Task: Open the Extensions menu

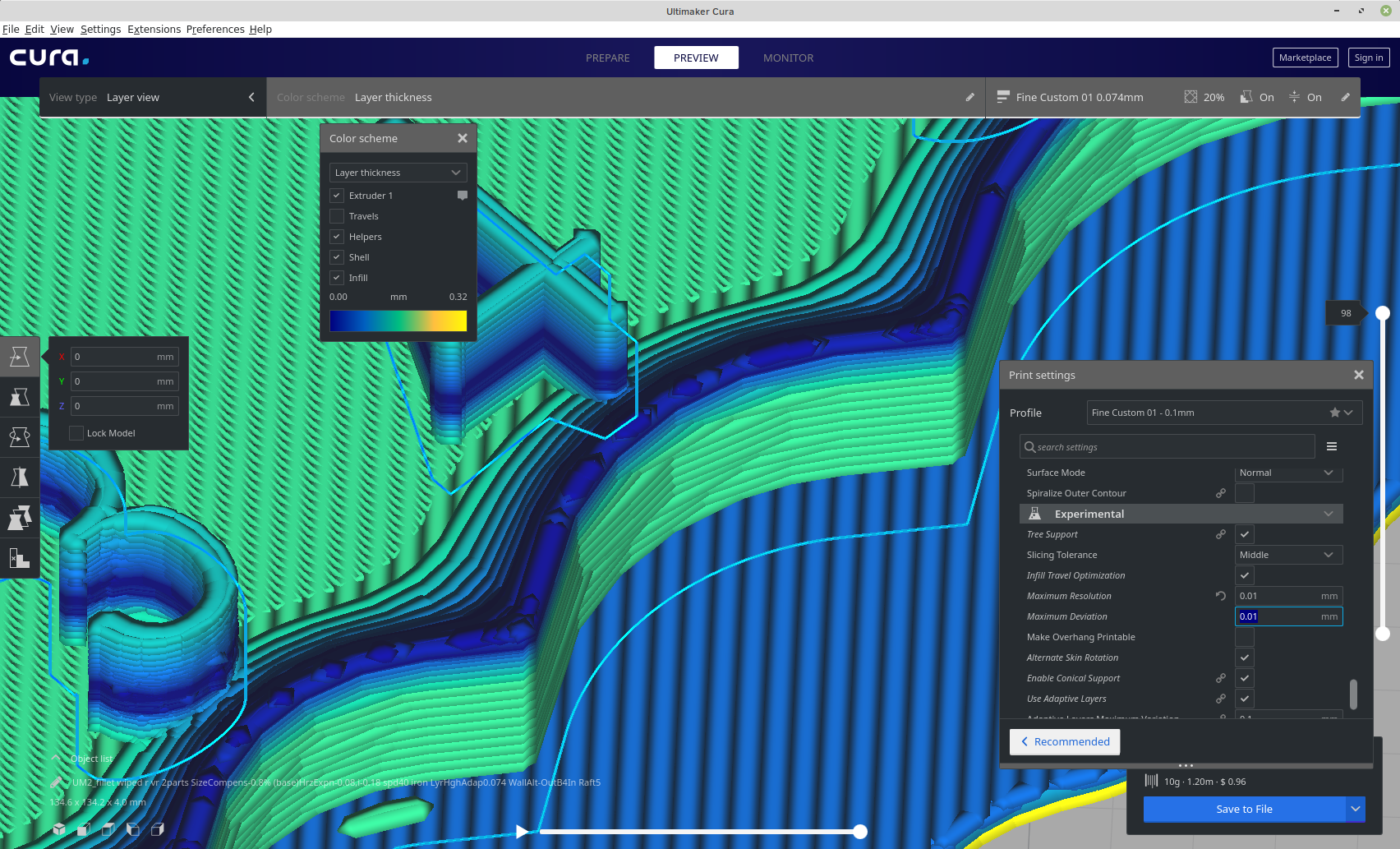Action: (x=154, y=29)
